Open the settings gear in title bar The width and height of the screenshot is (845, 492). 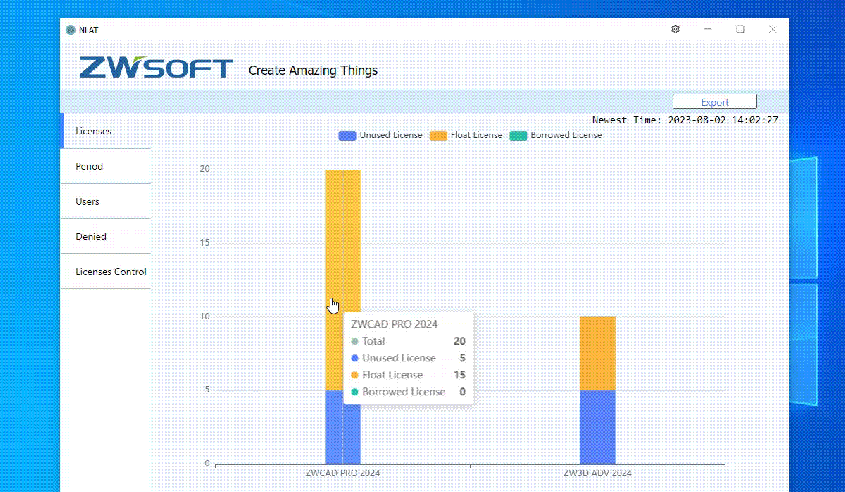[675, 29]
